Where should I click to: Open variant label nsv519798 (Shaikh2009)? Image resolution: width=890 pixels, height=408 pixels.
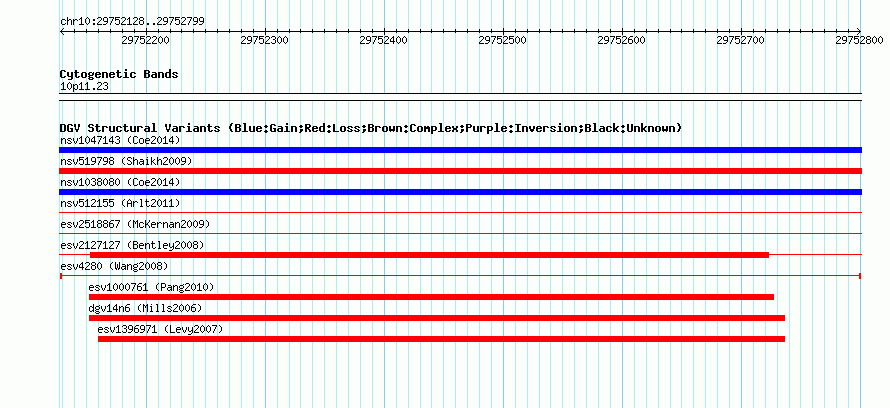(126, 161)
